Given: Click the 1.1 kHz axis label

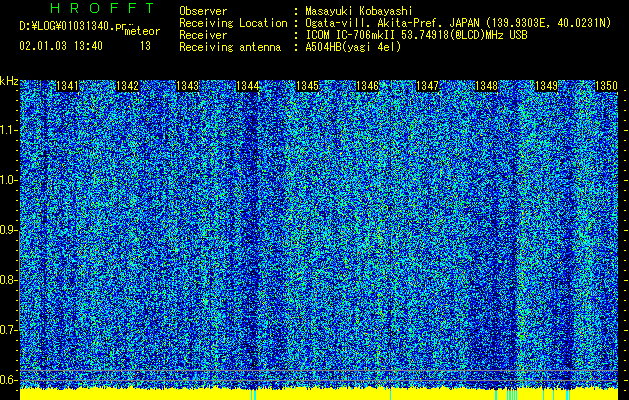Looking at the screenshot, I should click(x=8, y=130).
